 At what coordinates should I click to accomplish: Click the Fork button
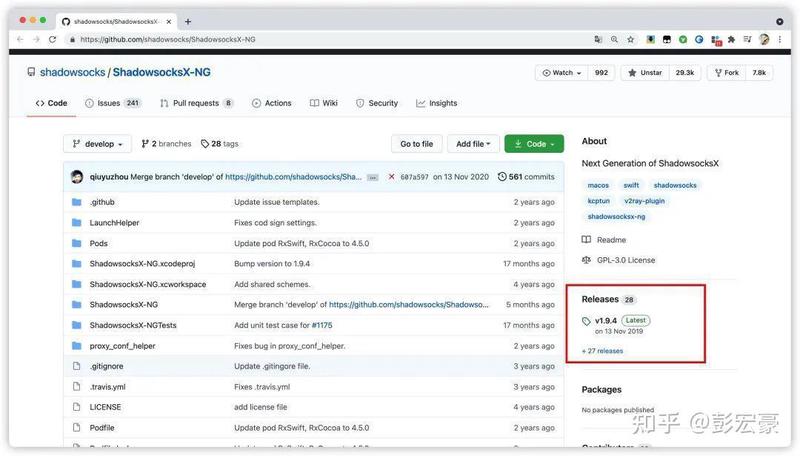pyautogui.click(x=727, y=73)
